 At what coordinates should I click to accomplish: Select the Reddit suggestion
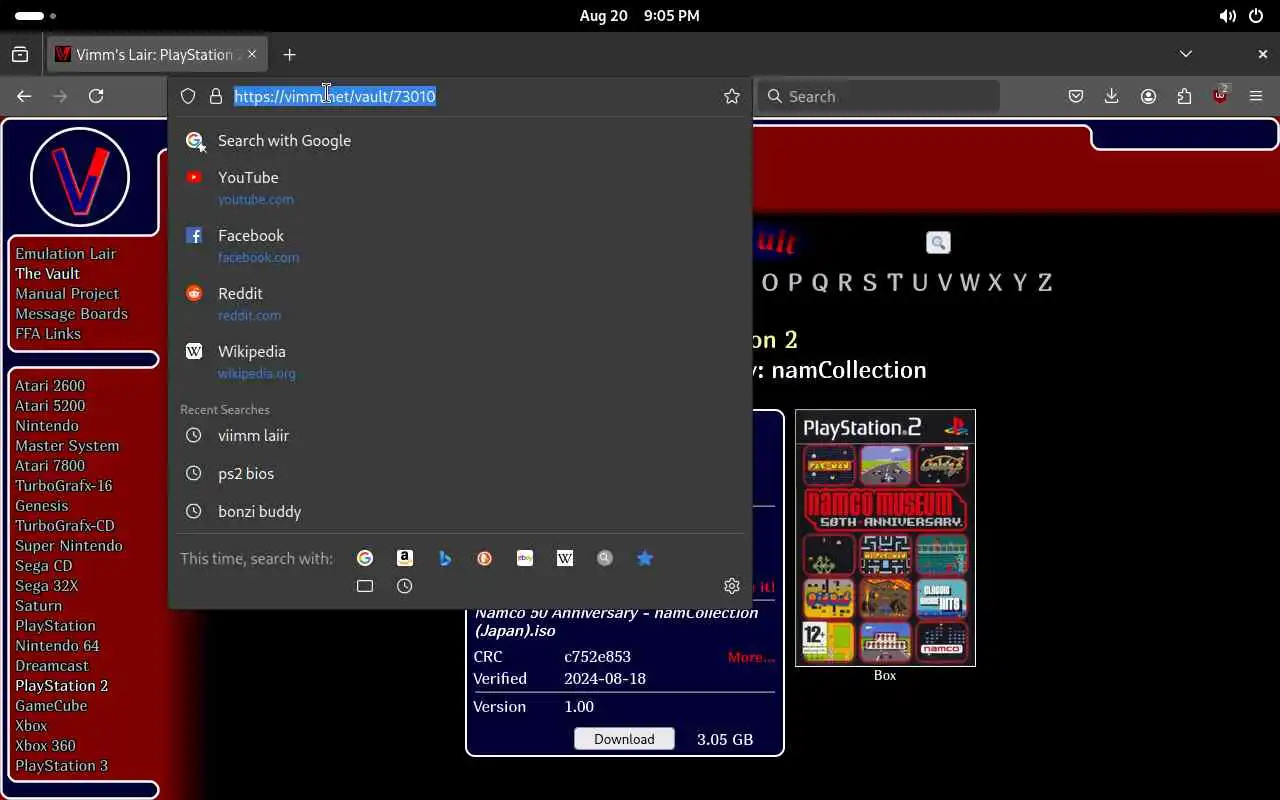tap(460, 303)
